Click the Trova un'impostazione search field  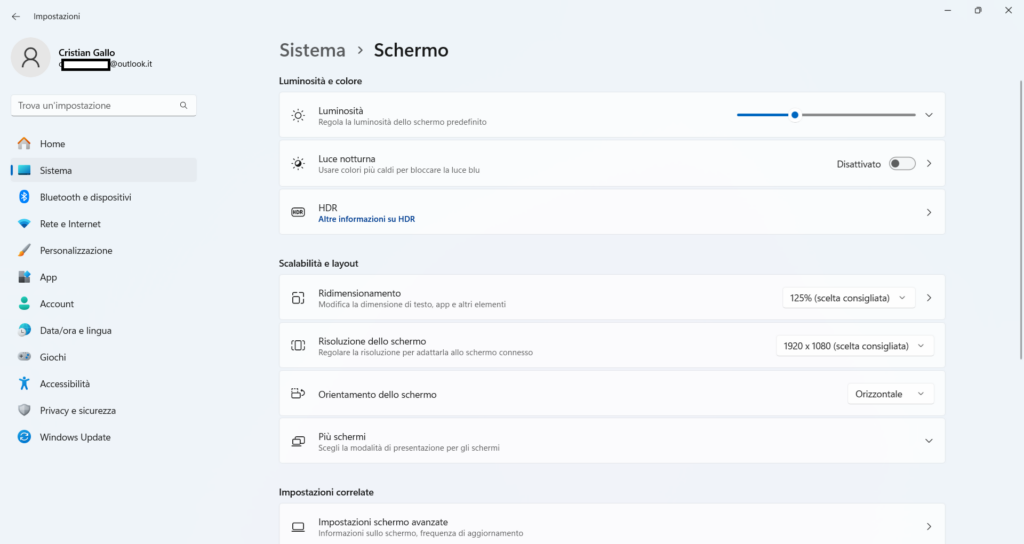[95, 105]
